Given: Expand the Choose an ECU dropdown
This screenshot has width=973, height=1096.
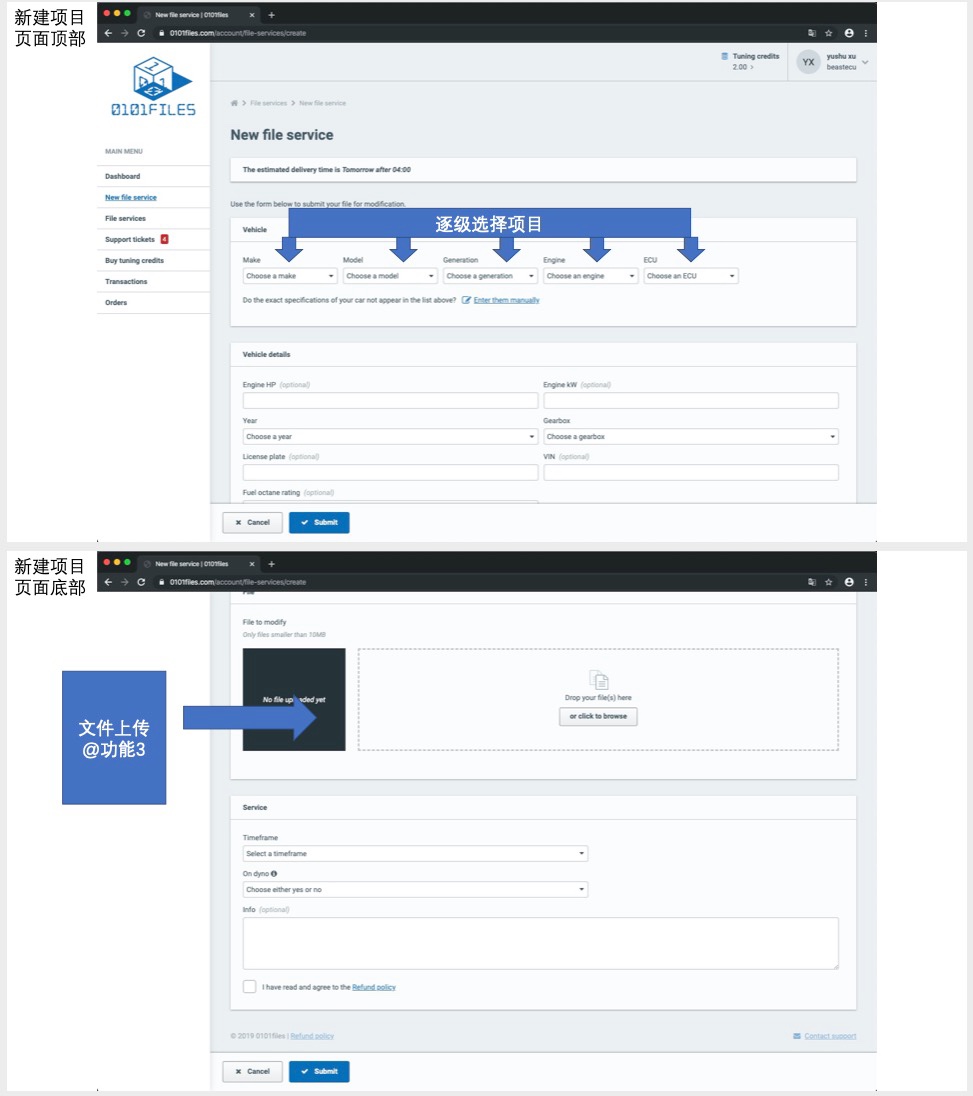Looking at the screenshot, I should point(690,276).
